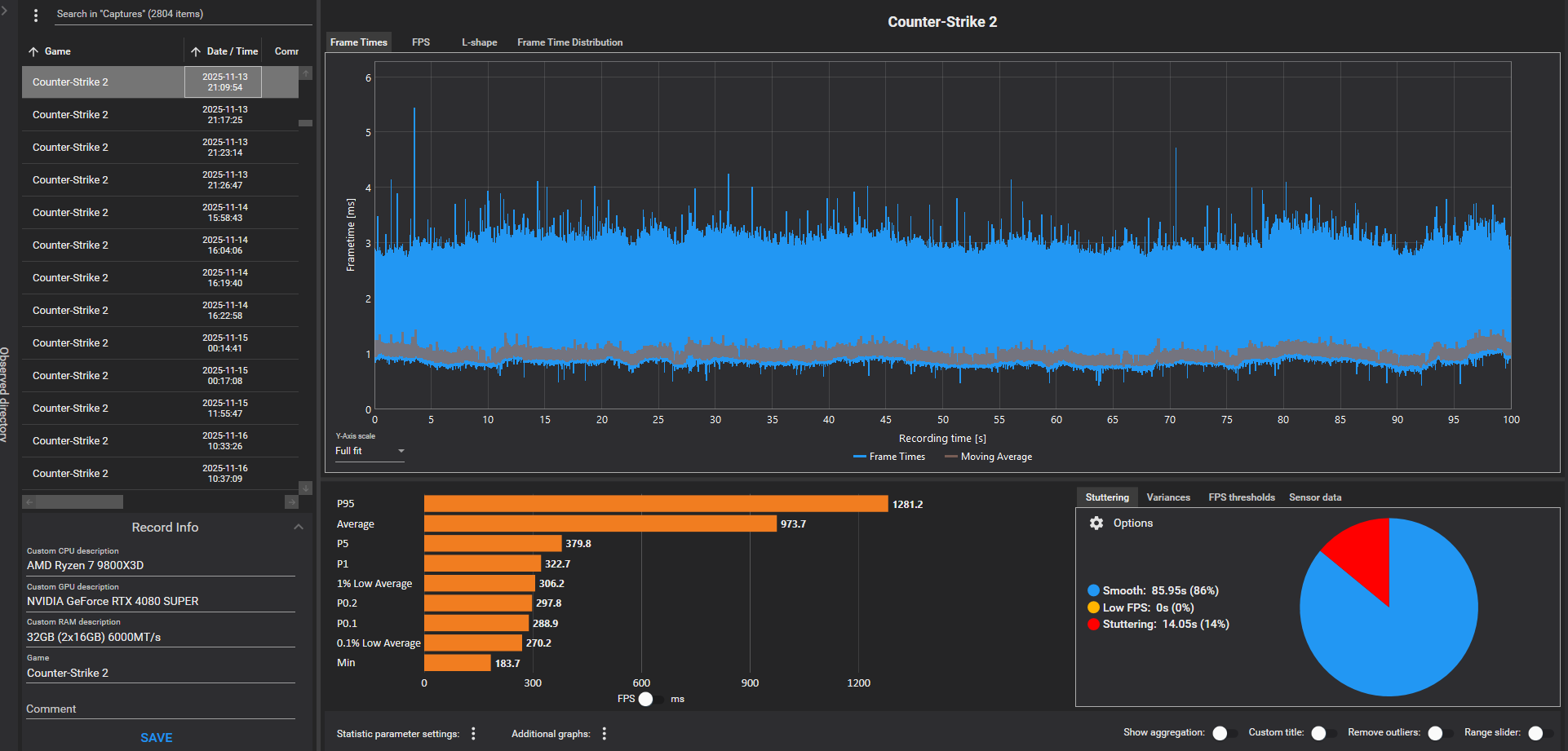
Task: Switch to the Frame Time Distribution tab
Action: click(569, 42)
